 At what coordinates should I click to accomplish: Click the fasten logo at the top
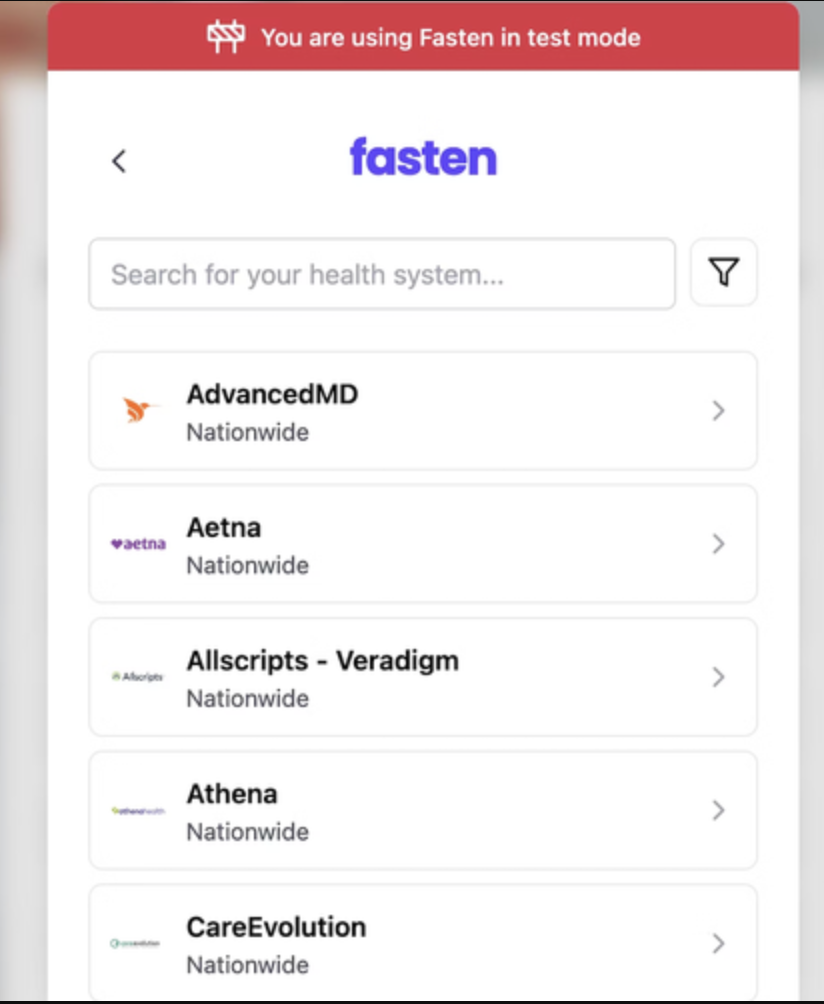(x=422, y=158)
